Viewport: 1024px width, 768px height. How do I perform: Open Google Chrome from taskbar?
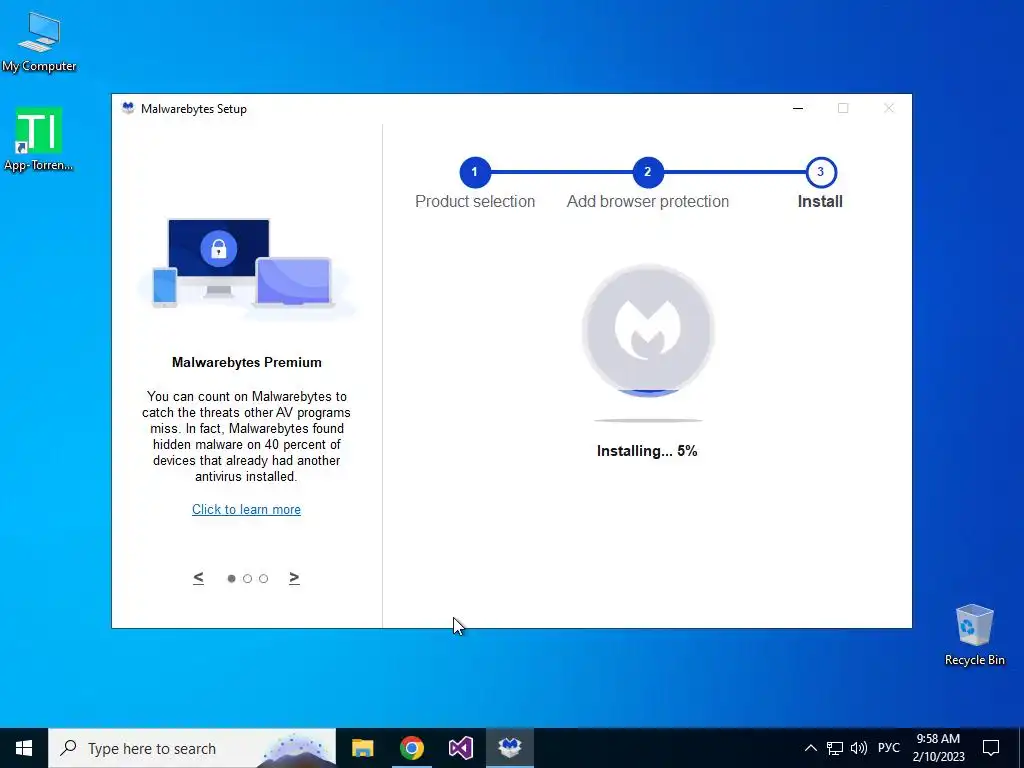[x=411, y=748]
